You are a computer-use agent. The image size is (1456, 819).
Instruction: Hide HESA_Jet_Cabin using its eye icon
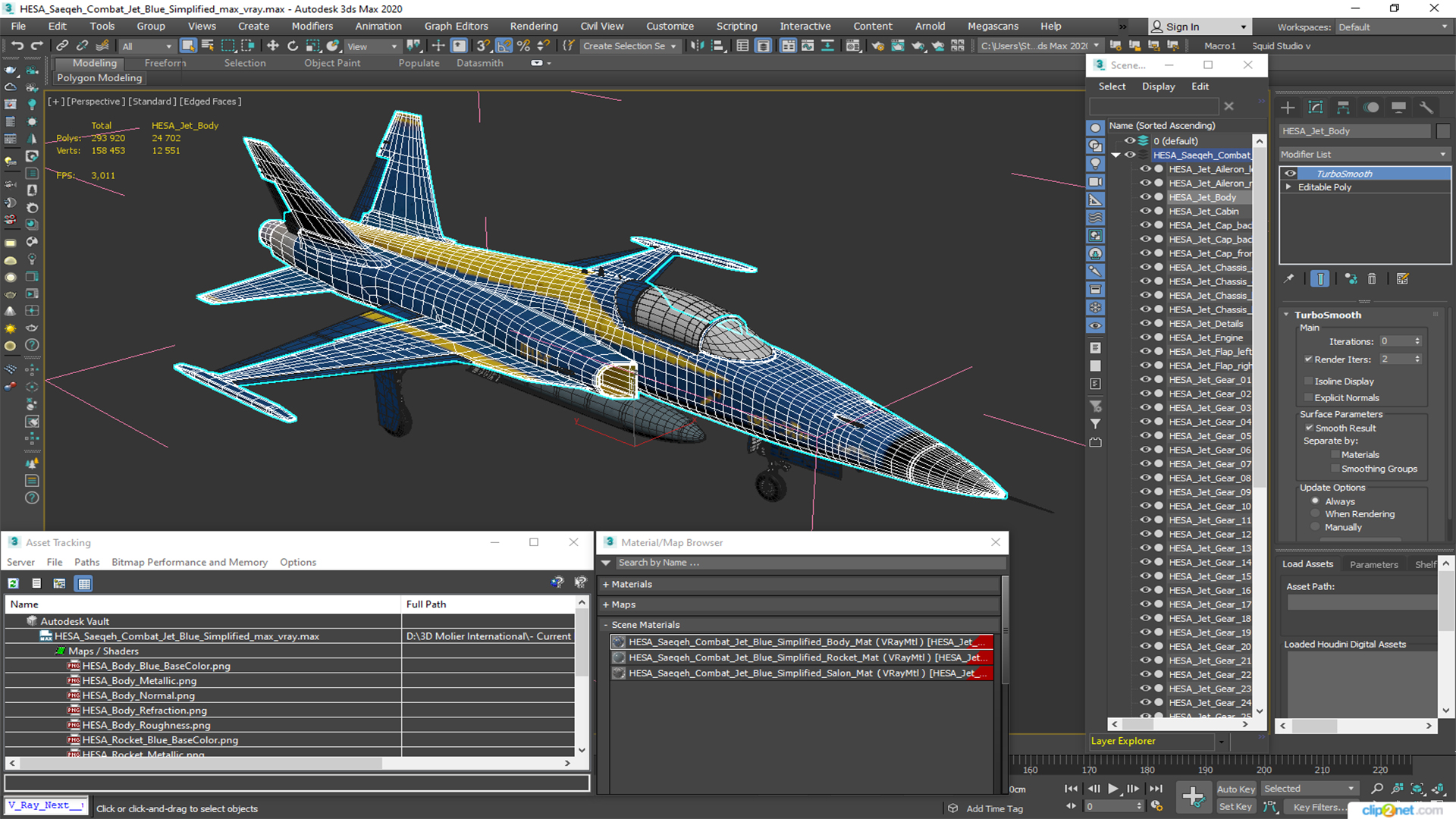[1145, 212]
